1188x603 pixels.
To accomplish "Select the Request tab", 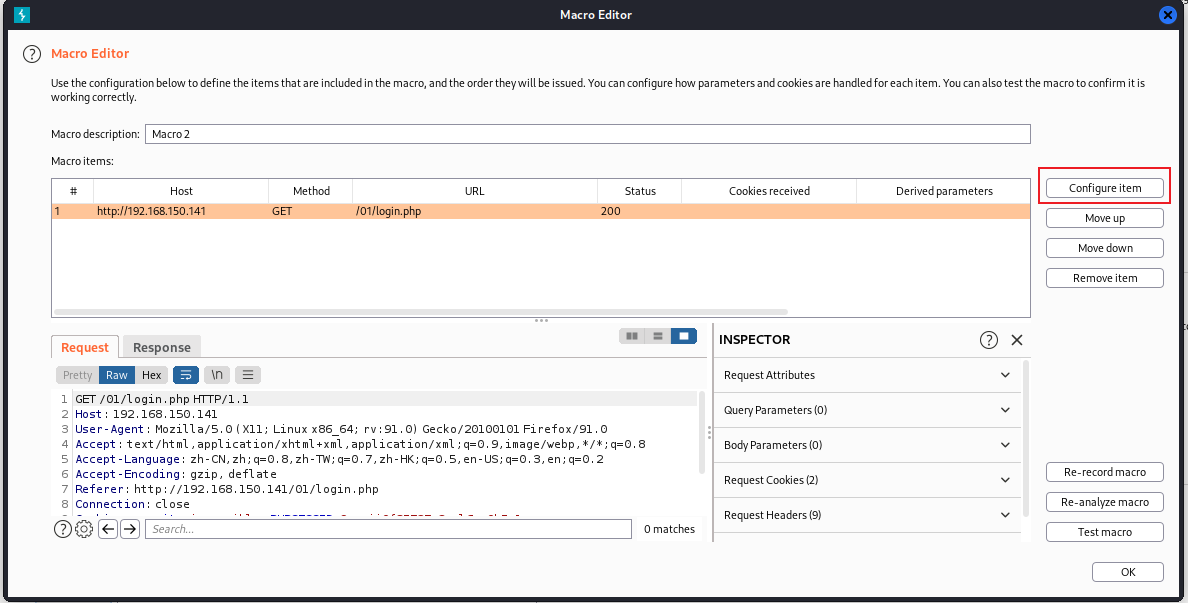I will (x=85, y=347).
